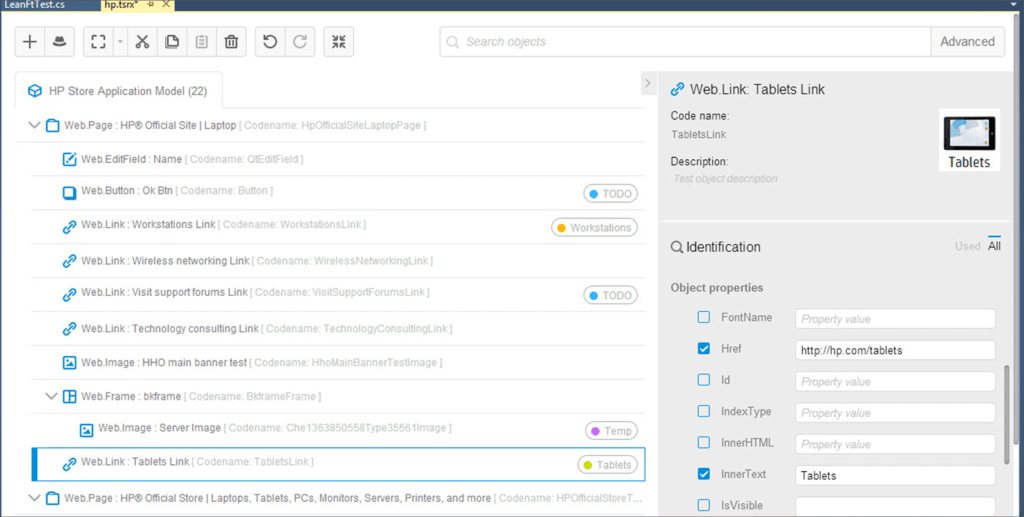Screen dimensions: 1024x517
Task: Click the TabletsLink code name value
Action: click(698, 134)
